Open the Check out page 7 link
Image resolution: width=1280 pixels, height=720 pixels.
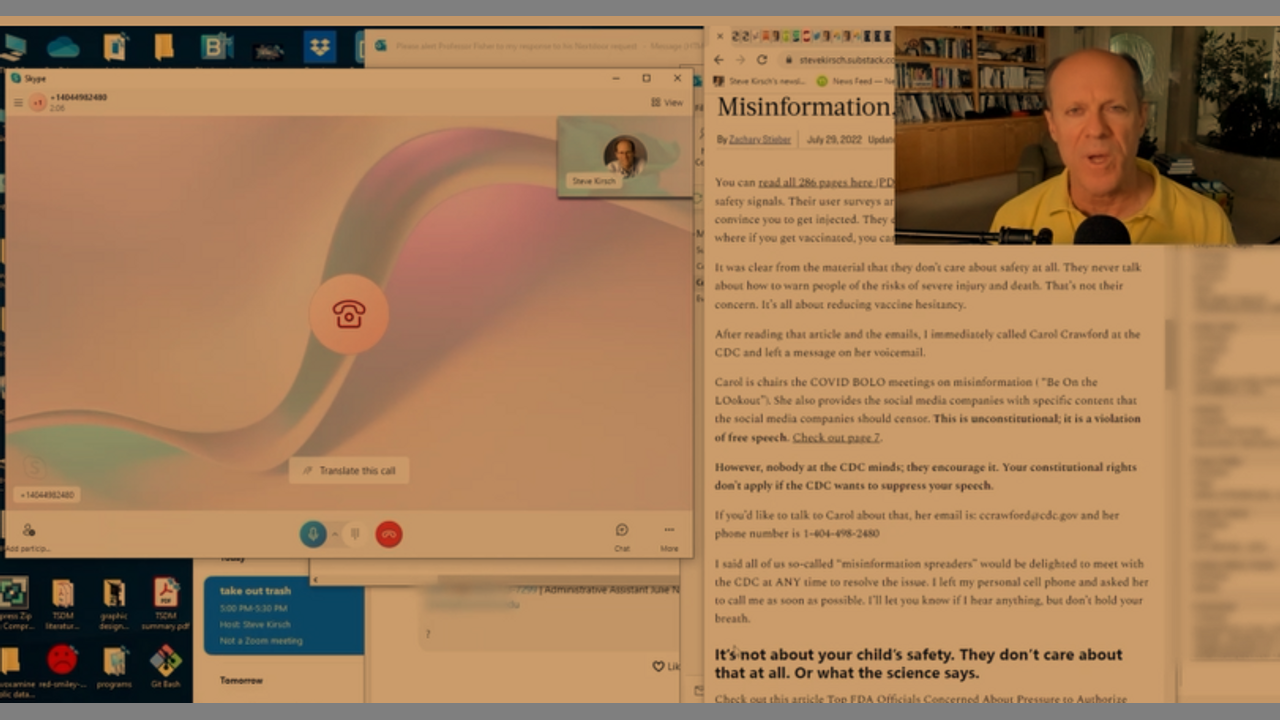[x=836, y=437]
